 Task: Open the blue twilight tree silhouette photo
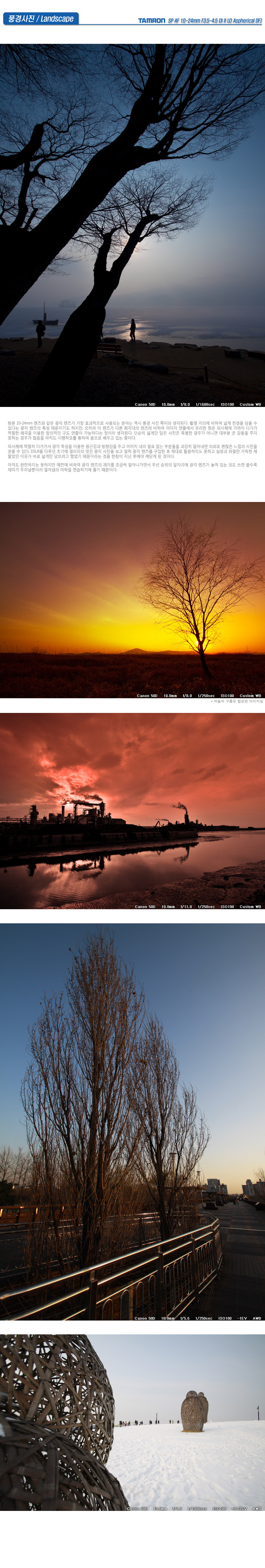tap(132, 225)
